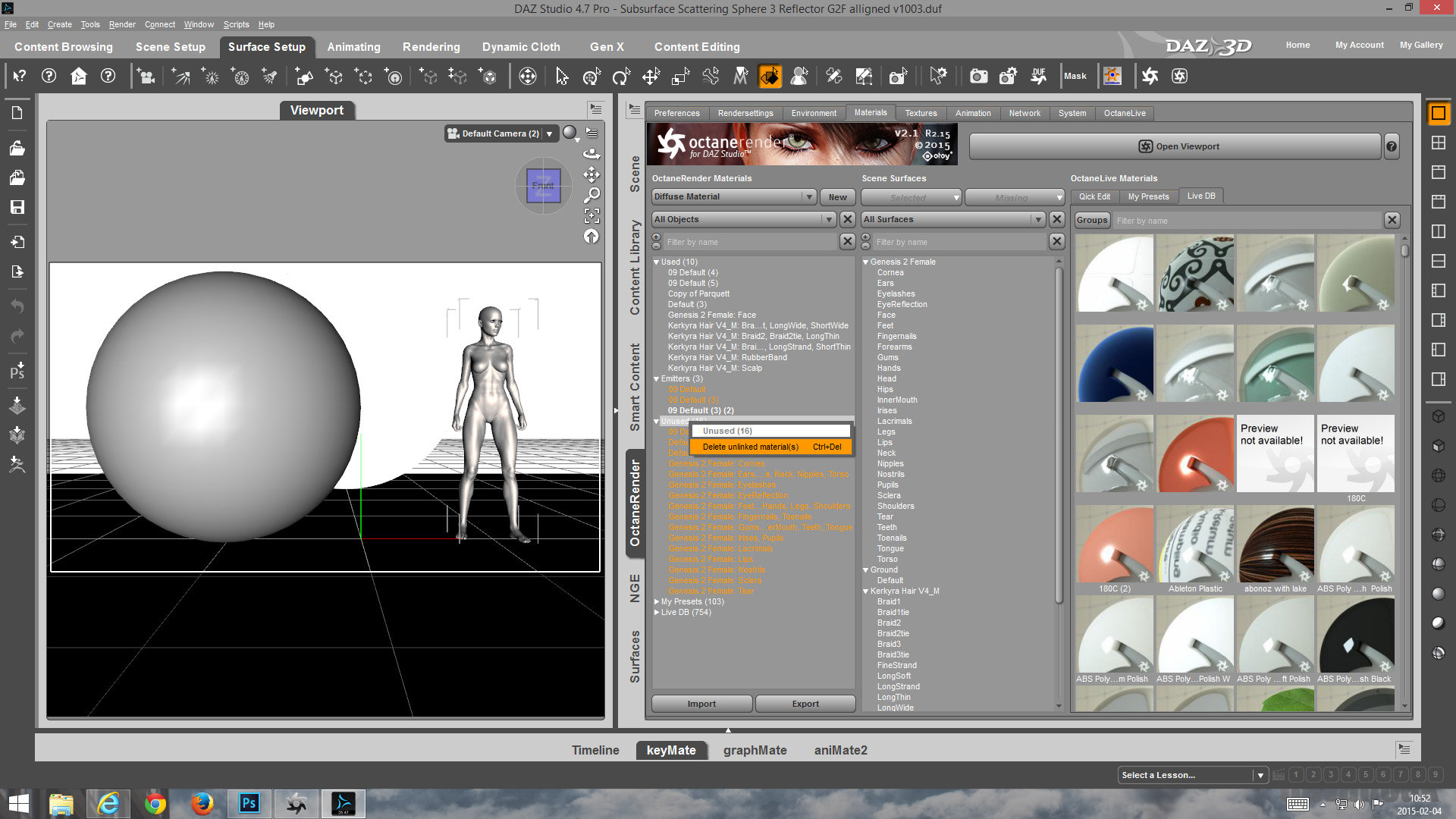1456x819 pixels.
Task: Select the Rotate tool in toolbar
Action: click(620, 76)
